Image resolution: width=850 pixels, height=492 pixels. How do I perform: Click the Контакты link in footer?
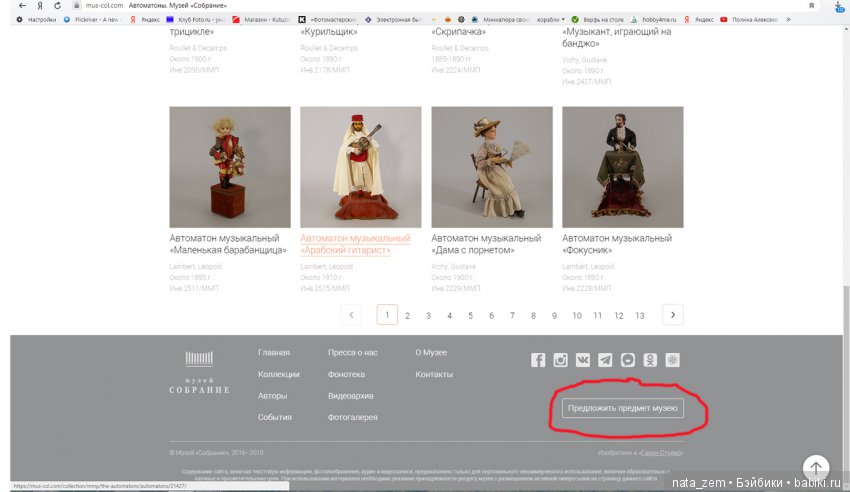point(434,374)
